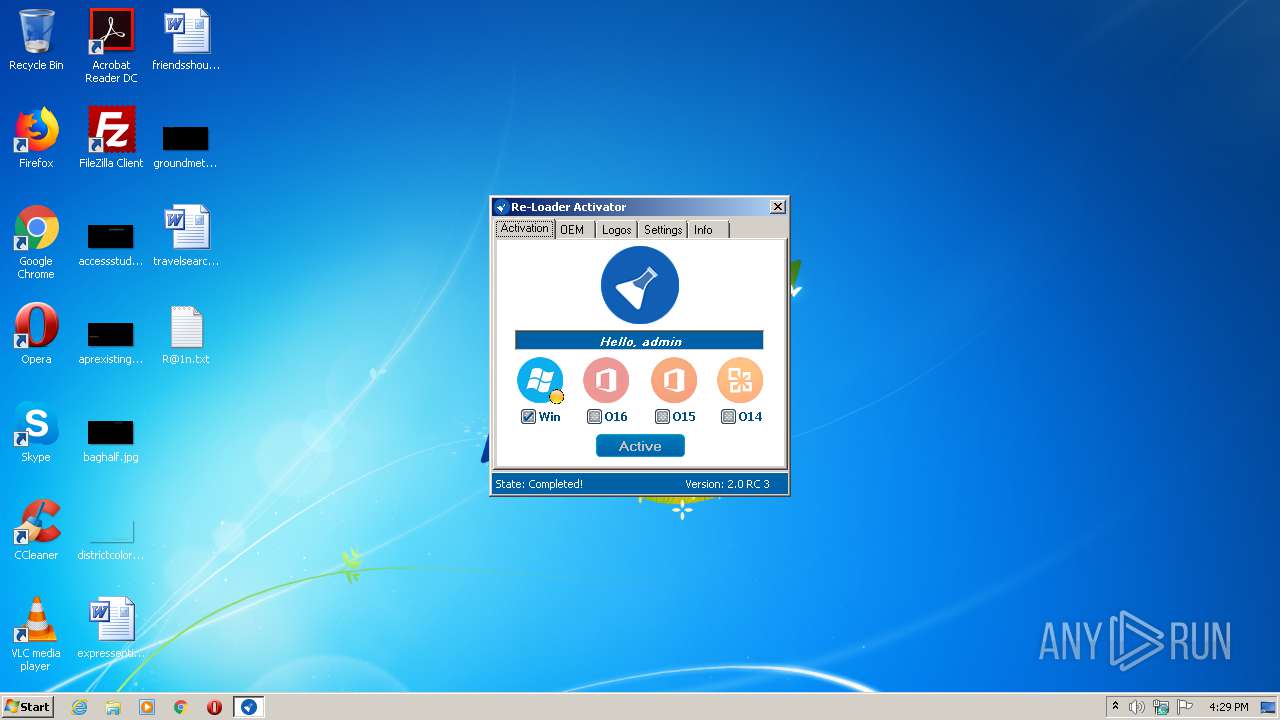Select the R@1n.txt text file
This screenshot has width=1280, height=720.
pos(186,334)
